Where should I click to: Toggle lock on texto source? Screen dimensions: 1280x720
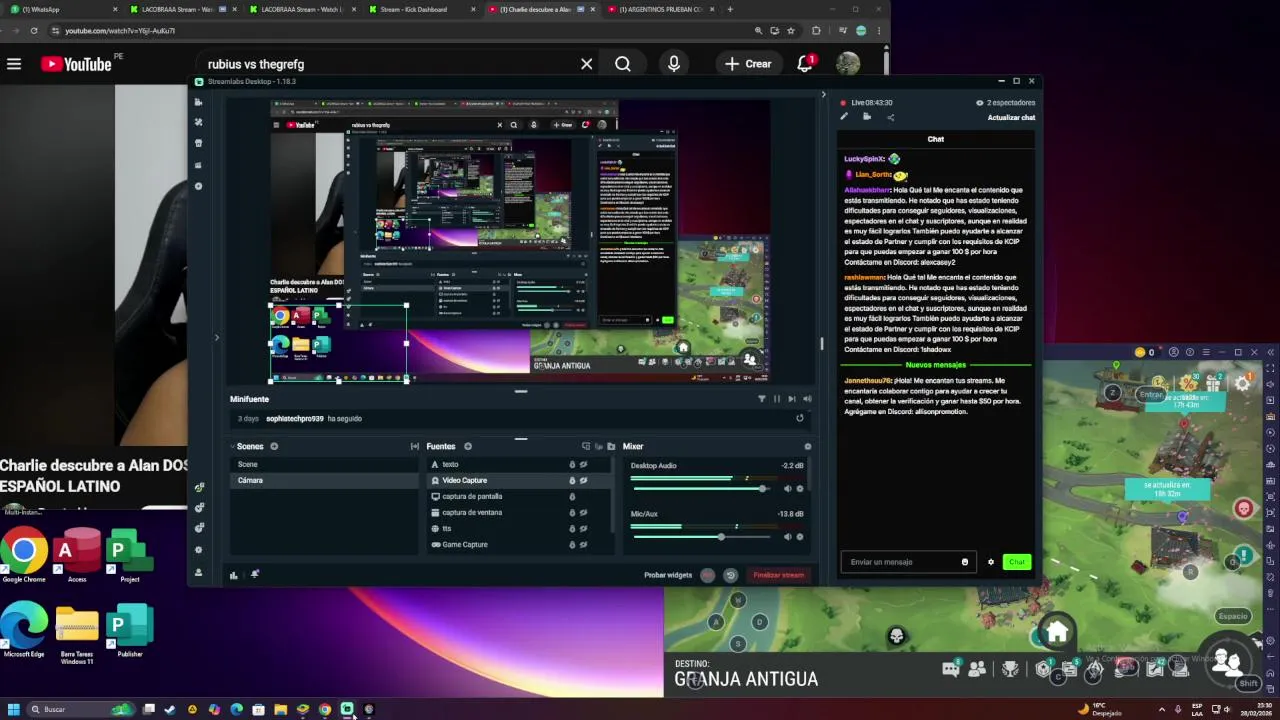[x=572, y=464]
